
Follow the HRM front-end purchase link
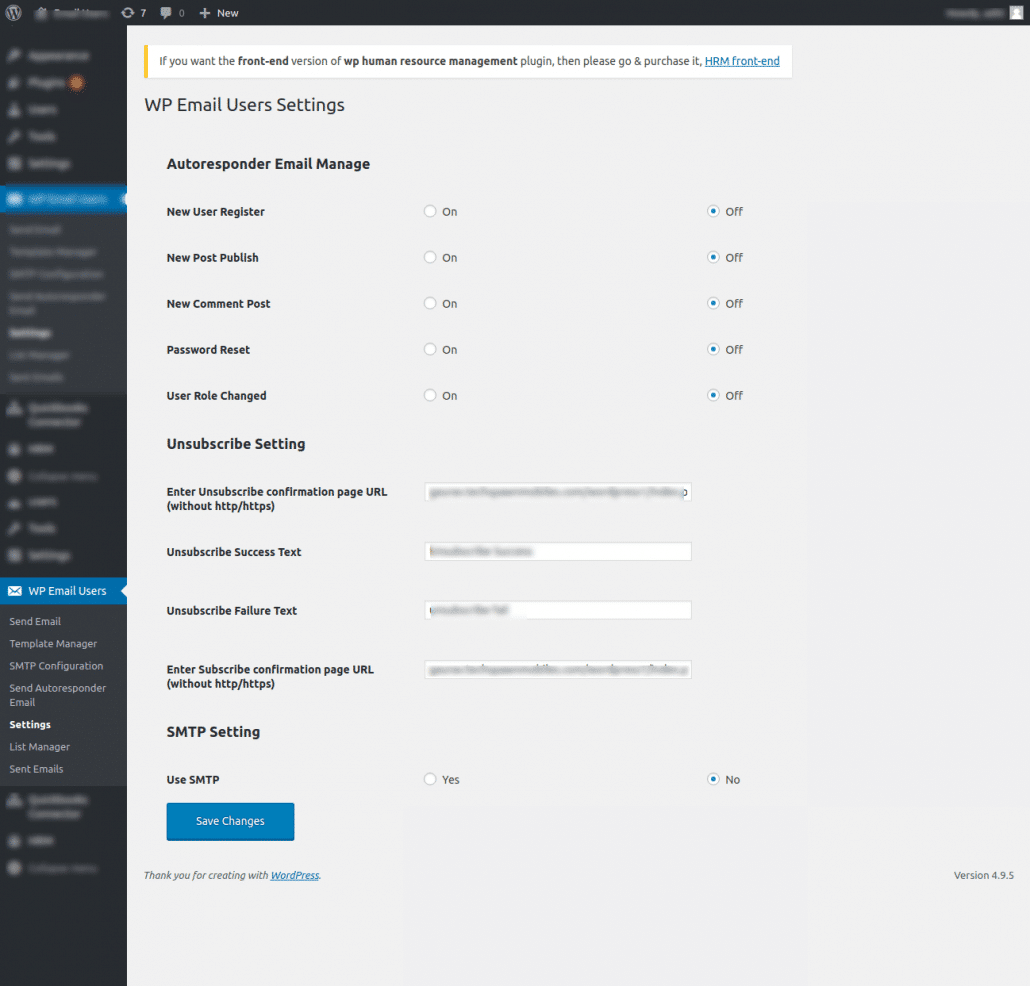point(742,61)
